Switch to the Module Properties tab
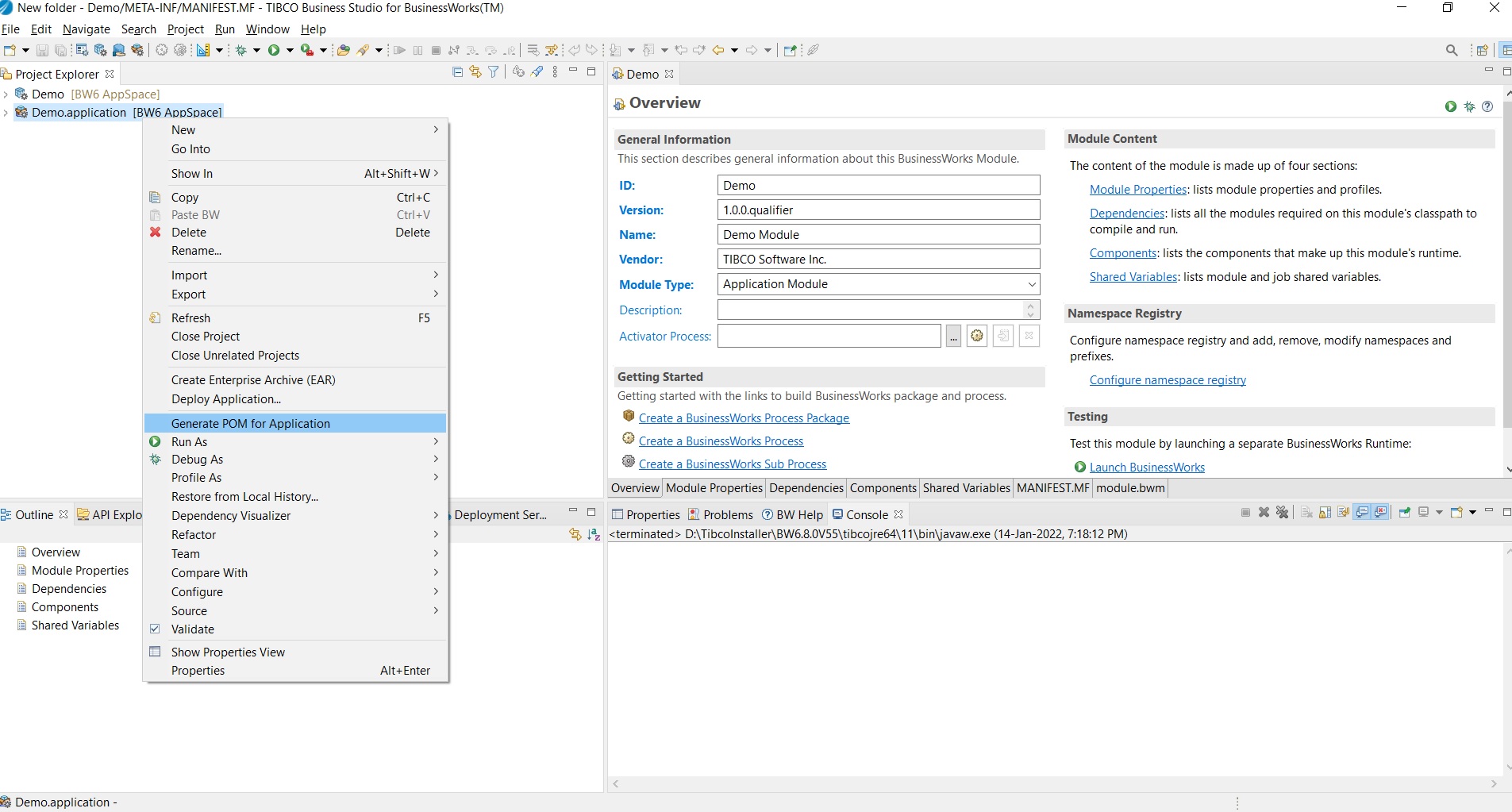1512x812 pixels. 714,488
